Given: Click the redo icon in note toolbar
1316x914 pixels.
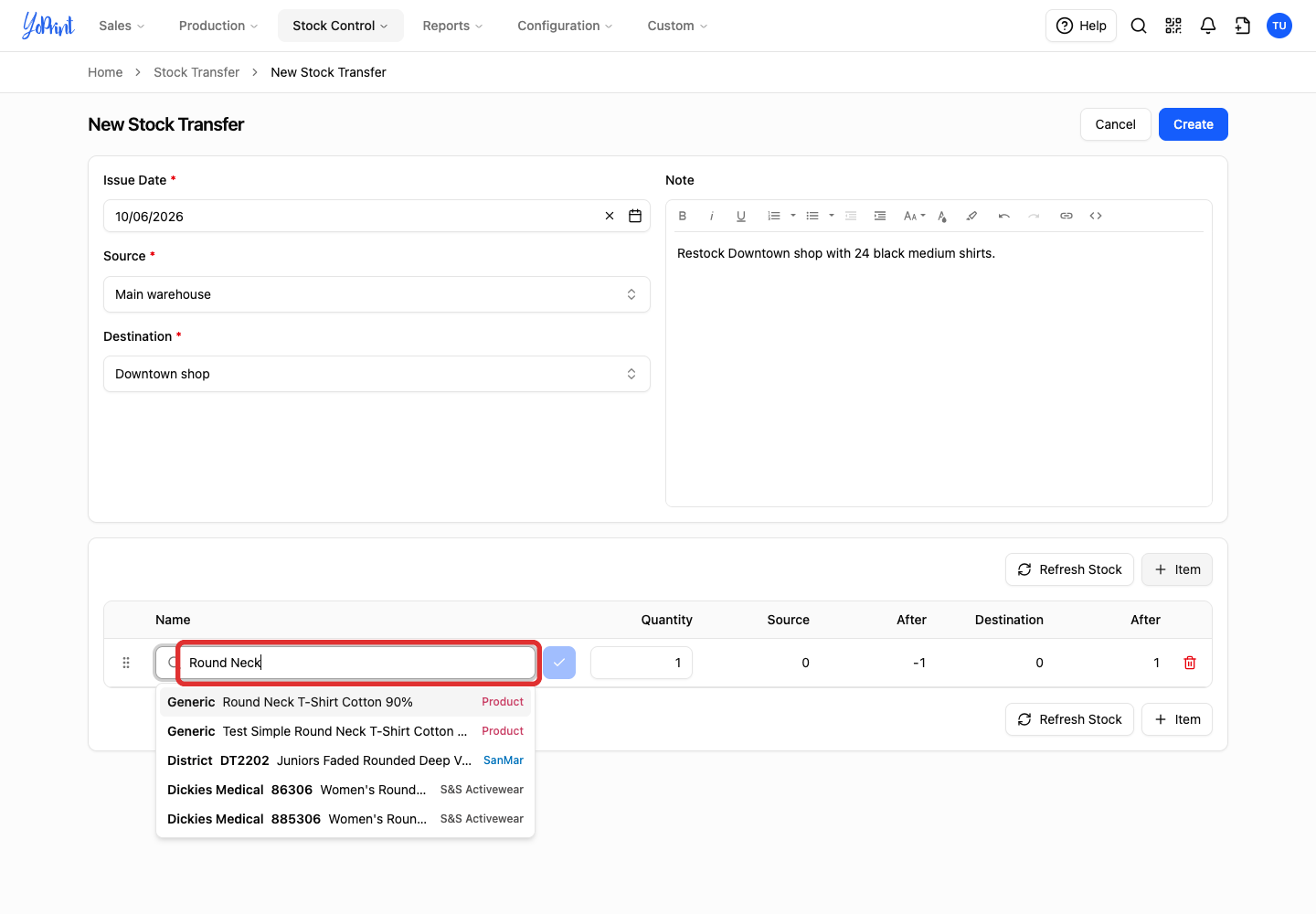Looking at the screenshot, I should click(1034, 216).
